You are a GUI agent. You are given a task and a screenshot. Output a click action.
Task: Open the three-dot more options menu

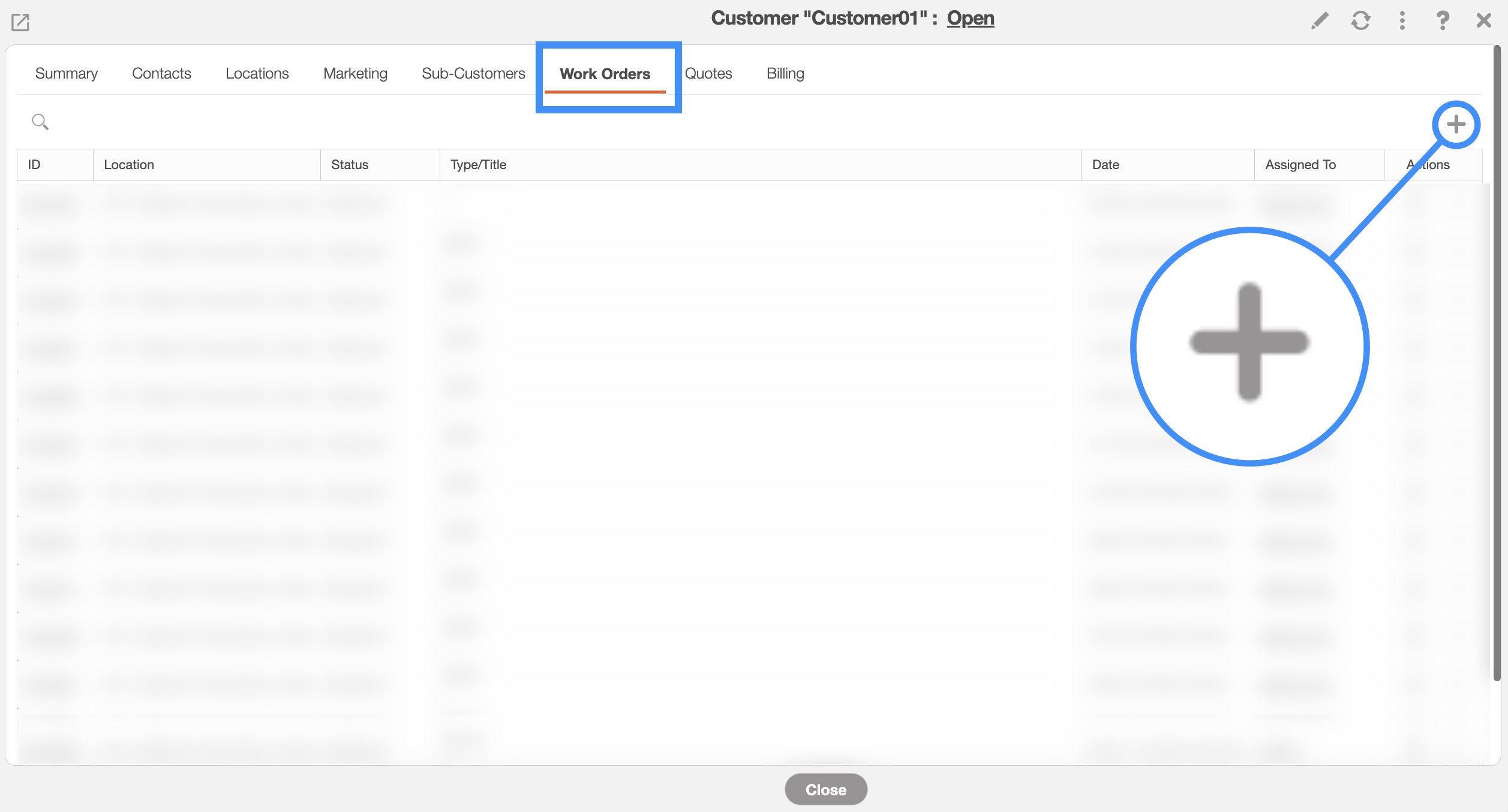pyautogui.click(x=1402, y=21)
